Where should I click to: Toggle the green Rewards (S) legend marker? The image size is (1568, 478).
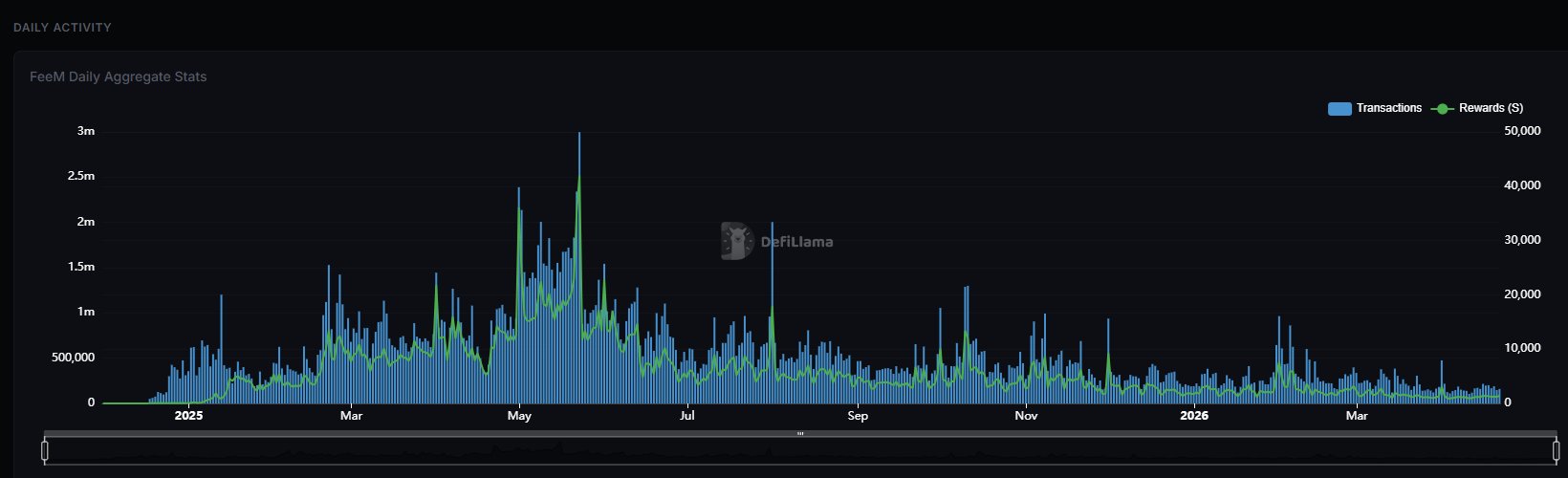click(x=1442, y=108)
